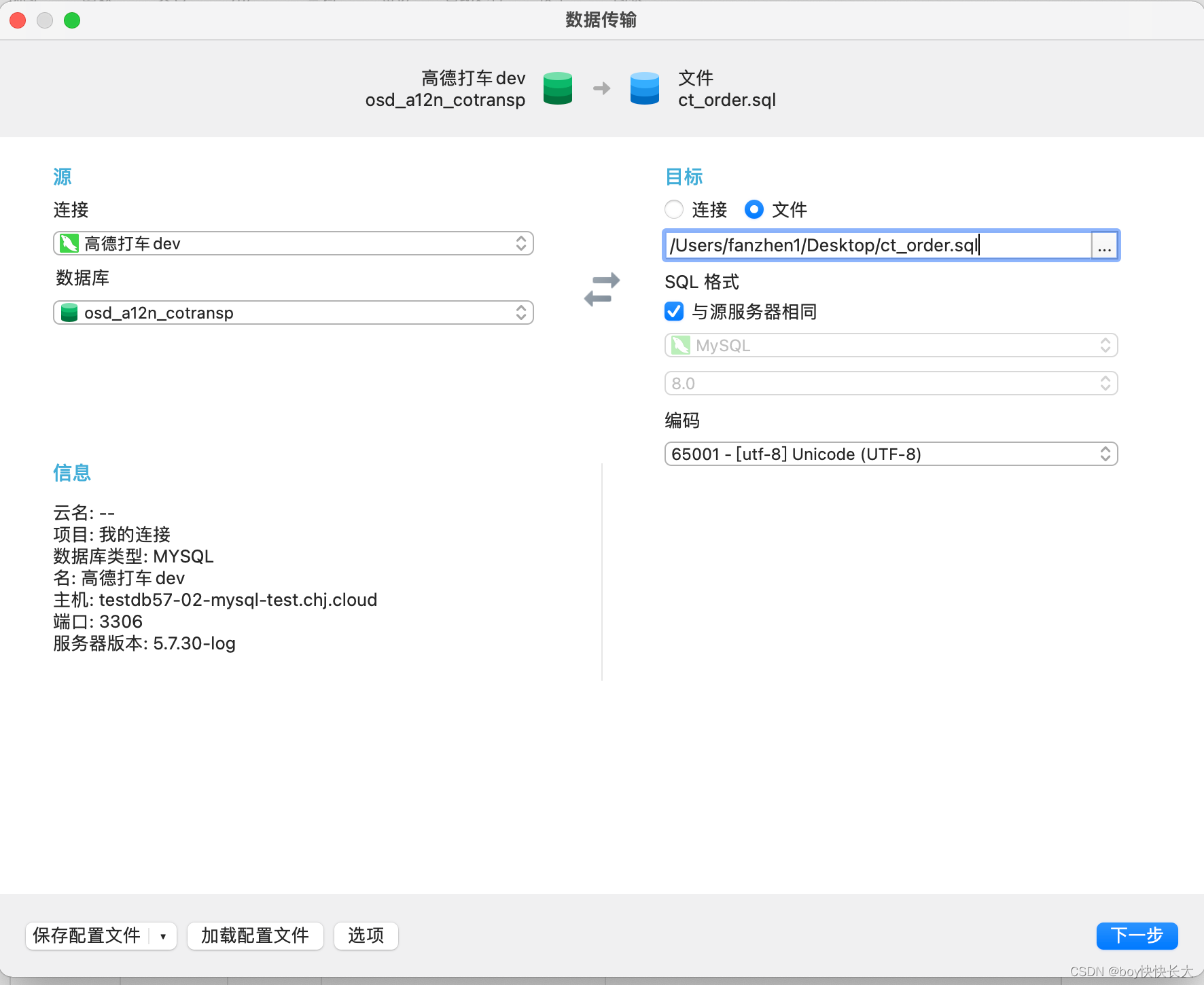Click the 信息 section heading

point(72,473)
